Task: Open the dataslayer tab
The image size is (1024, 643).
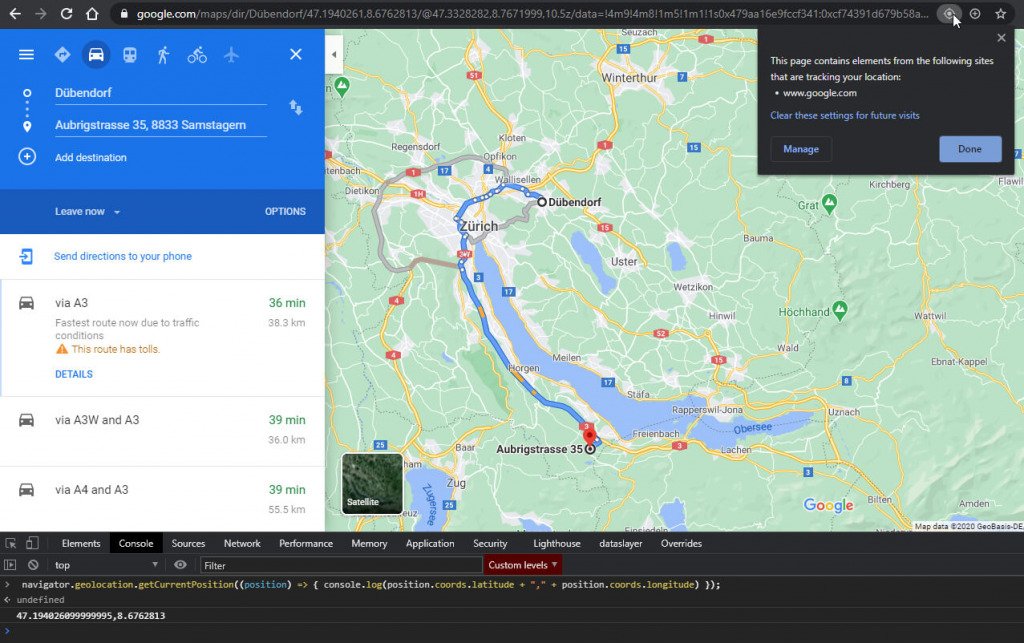Action: click(620, 543)
